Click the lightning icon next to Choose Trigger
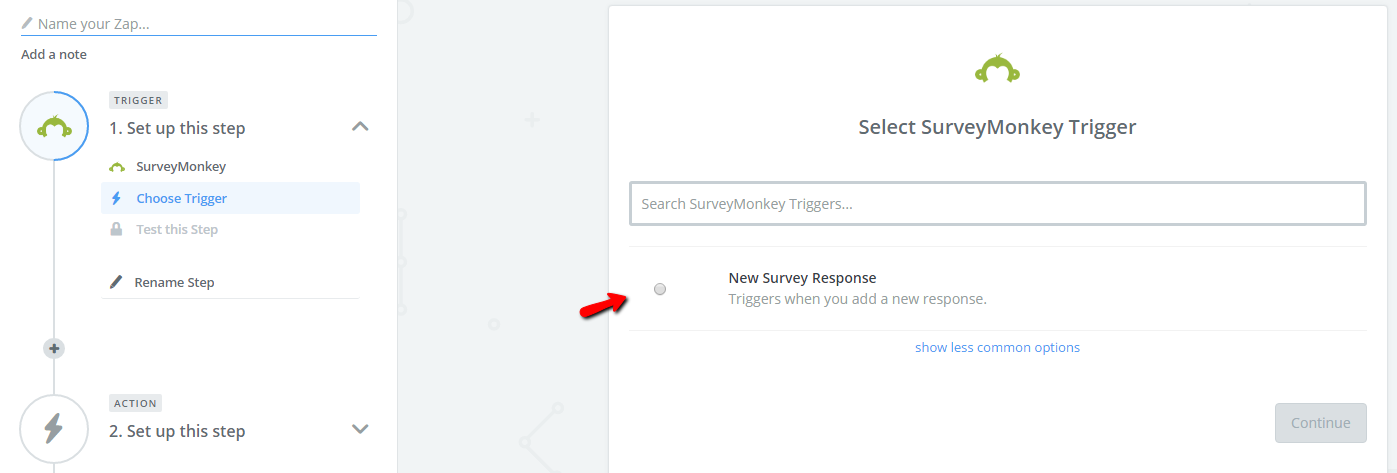Screen dimensions: 1397x473 pyautogui.click(x=116, y=198)
